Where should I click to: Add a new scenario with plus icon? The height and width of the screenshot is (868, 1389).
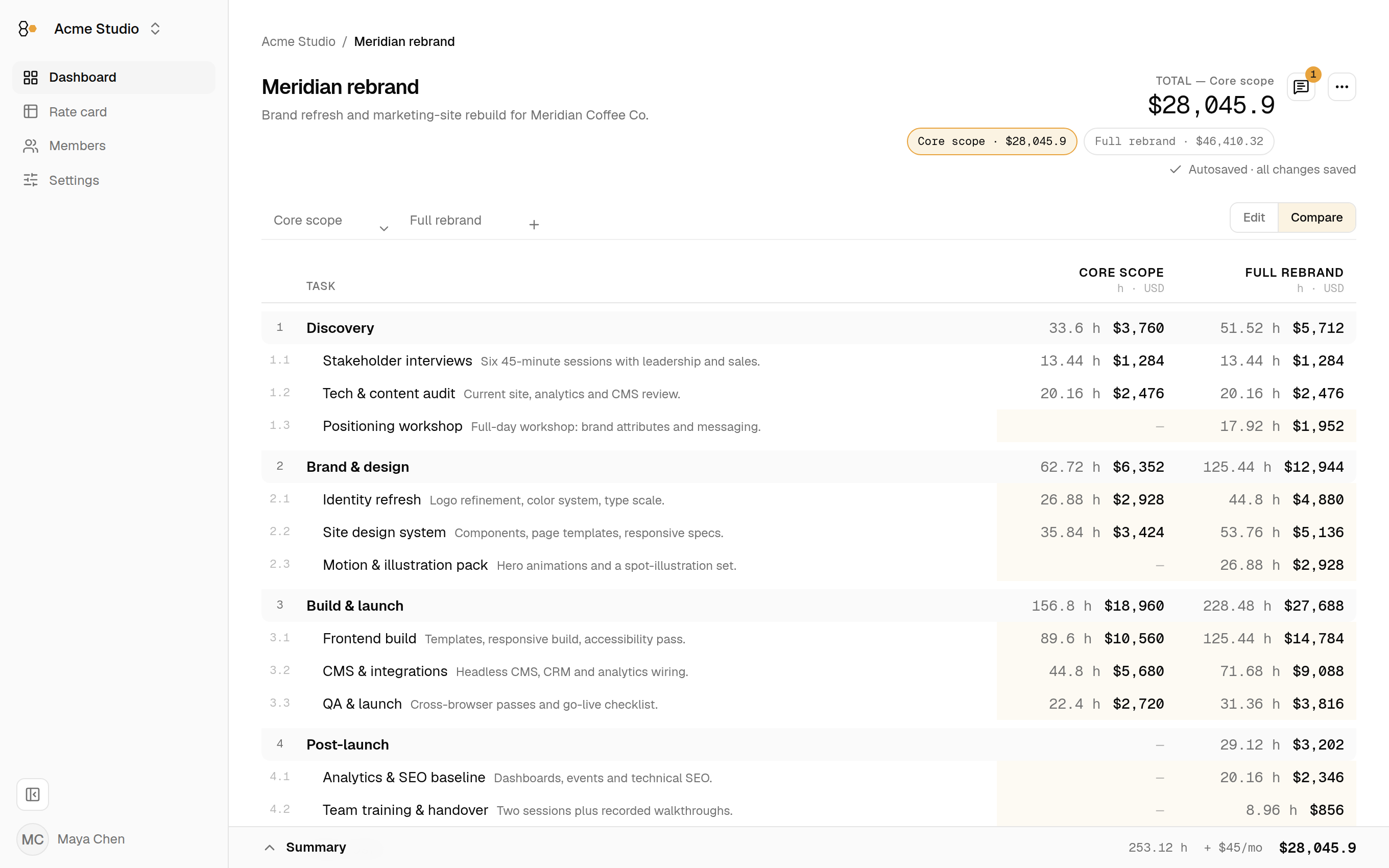[x=534, y=225]
